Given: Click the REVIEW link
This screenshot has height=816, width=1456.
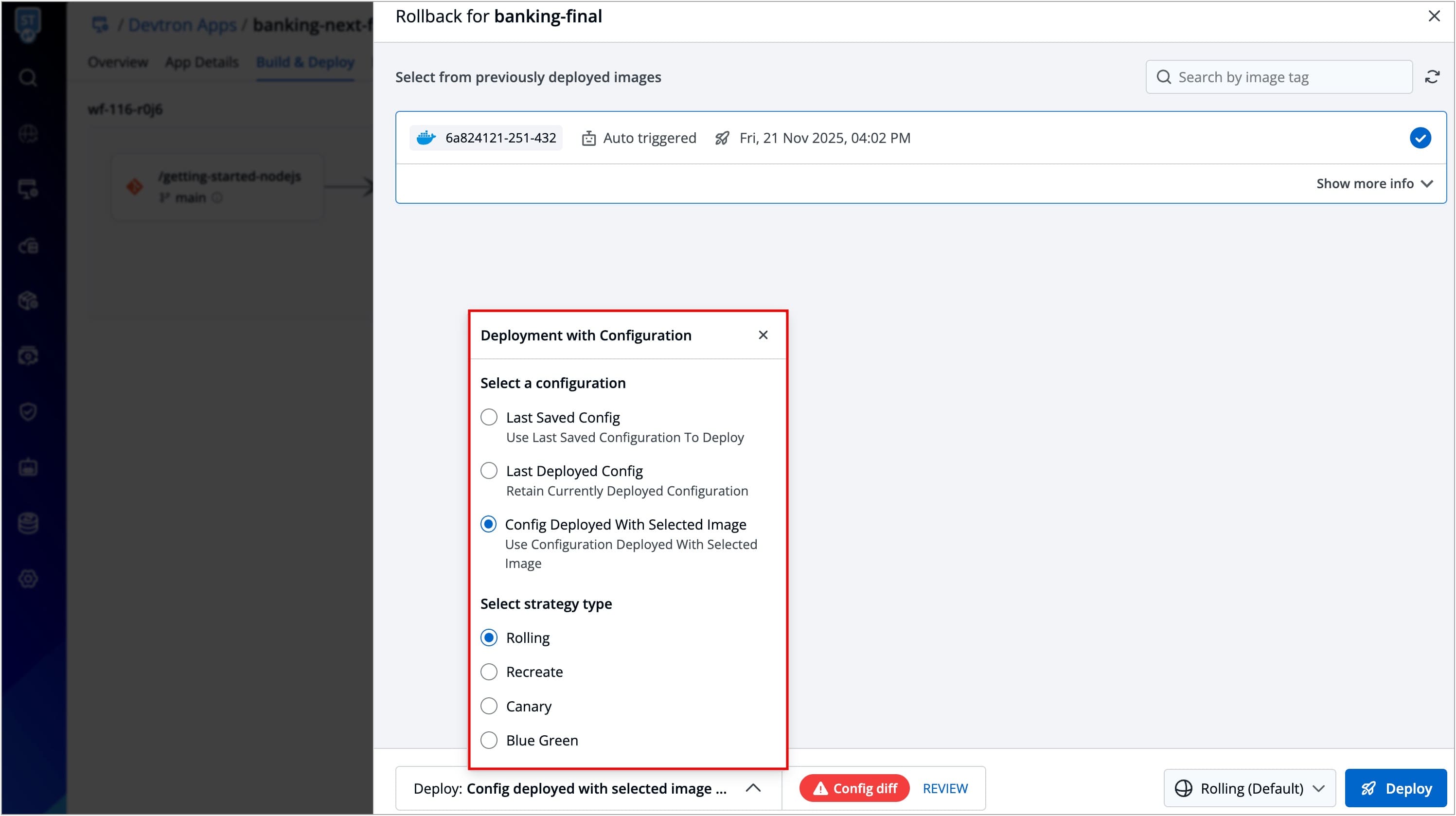Looking at the screenshot, I should tap(945, 788).
